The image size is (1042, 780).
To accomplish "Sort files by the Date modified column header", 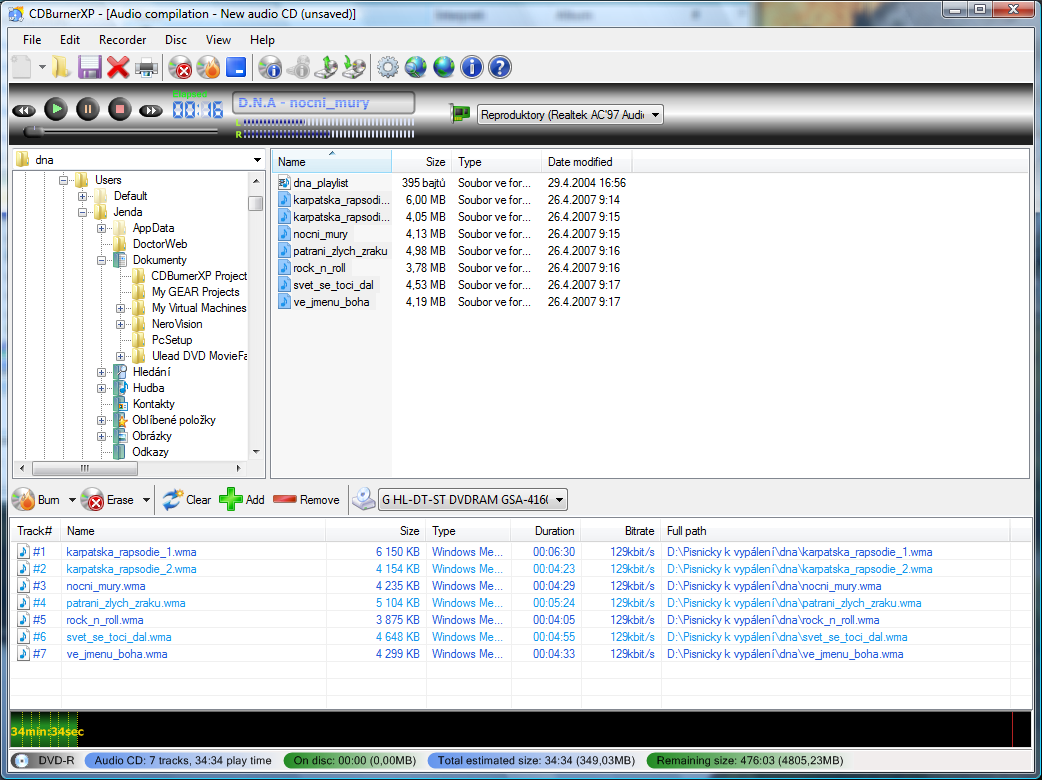I will click(x=586, y=161).
